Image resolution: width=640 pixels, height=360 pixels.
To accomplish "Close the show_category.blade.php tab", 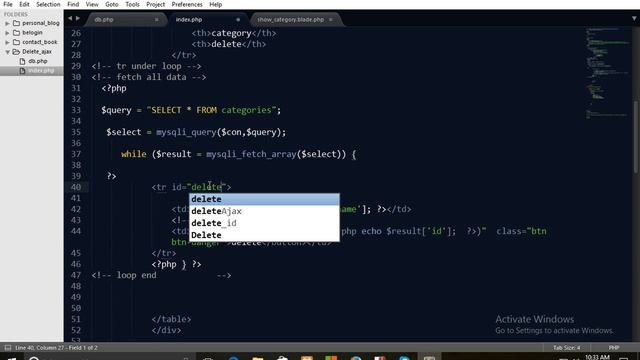I will point(331,20).
